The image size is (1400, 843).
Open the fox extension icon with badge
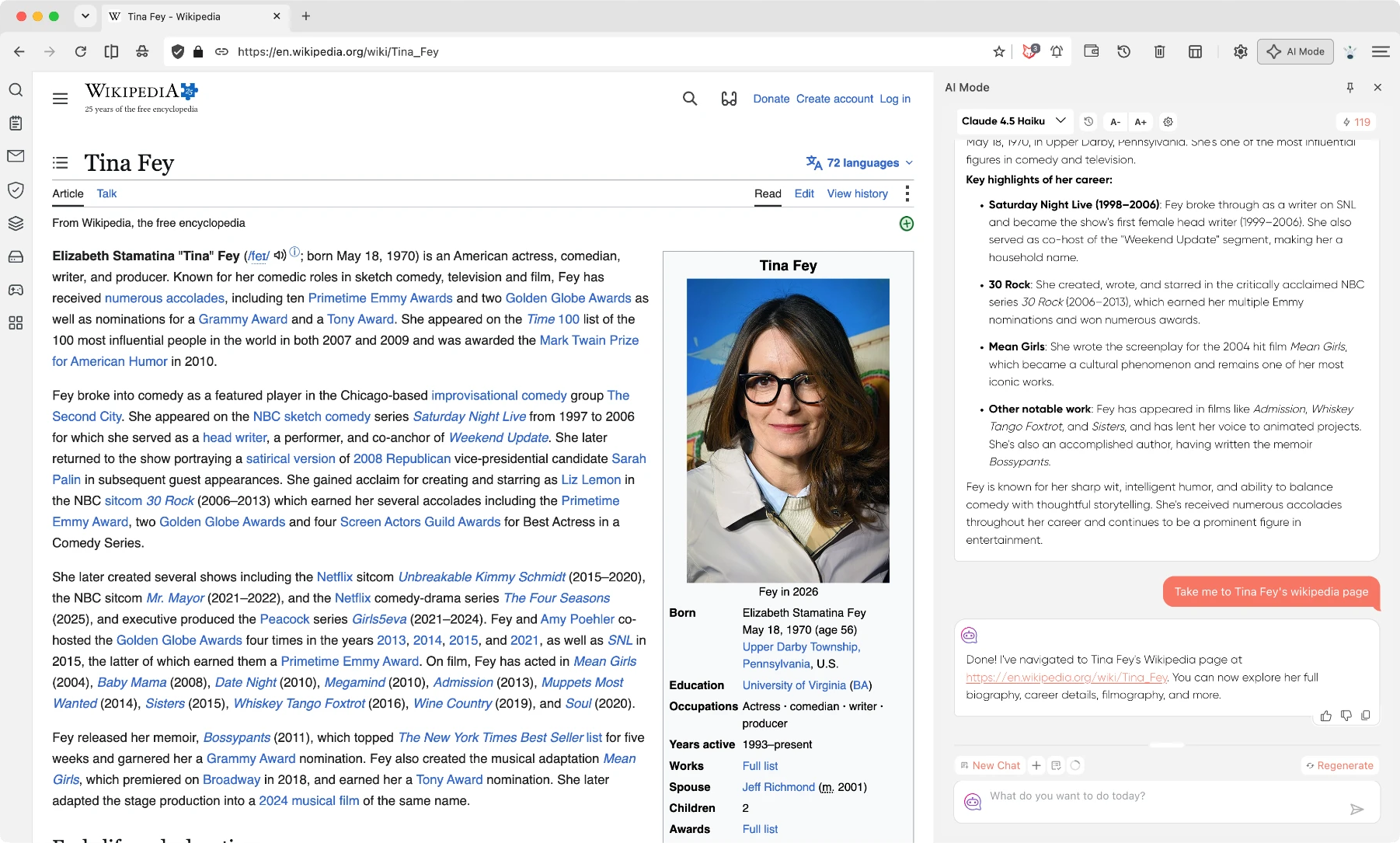[x=1030, y=51]
